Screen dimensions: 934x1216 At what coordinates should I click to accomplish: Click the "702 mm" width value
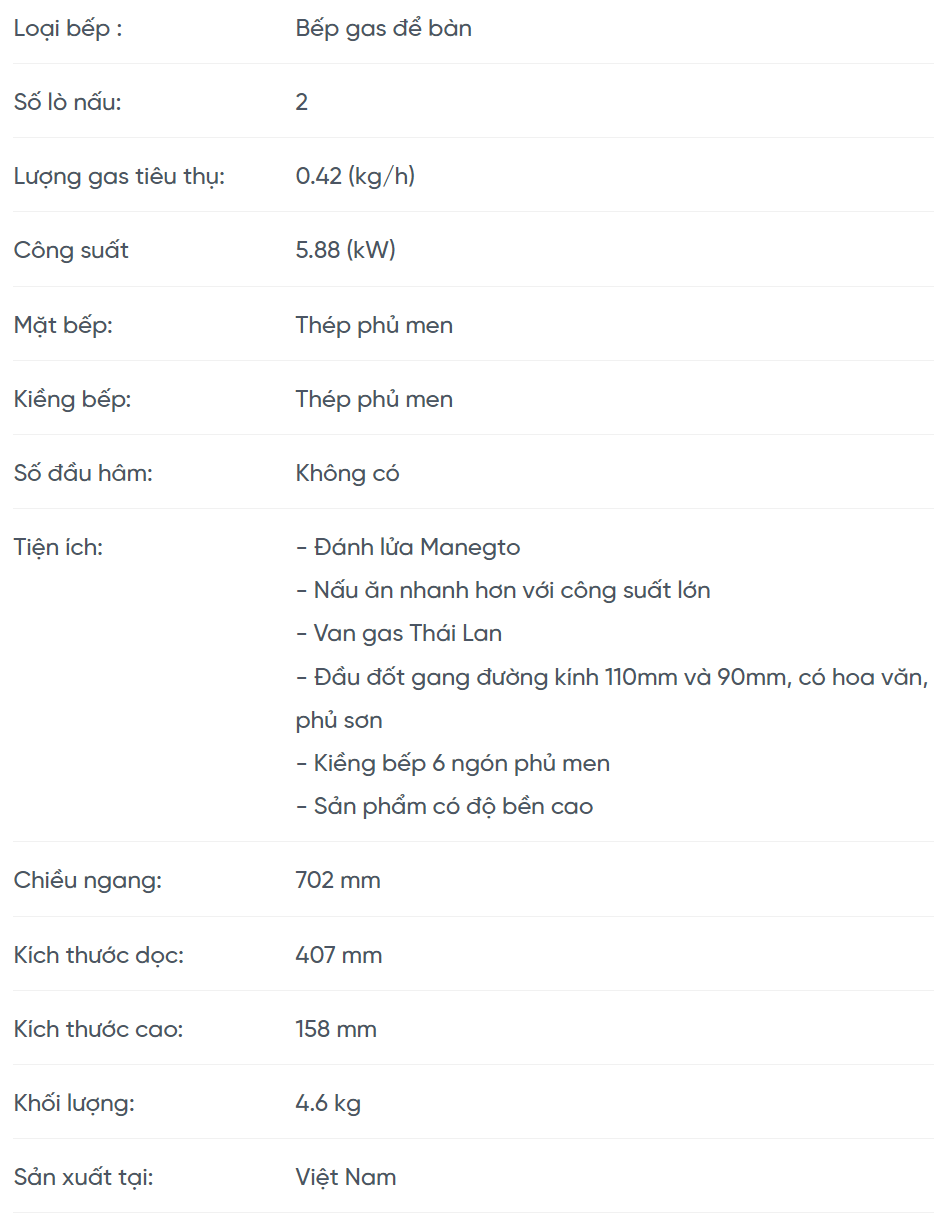pyautogui.click(x=338, y=880)
